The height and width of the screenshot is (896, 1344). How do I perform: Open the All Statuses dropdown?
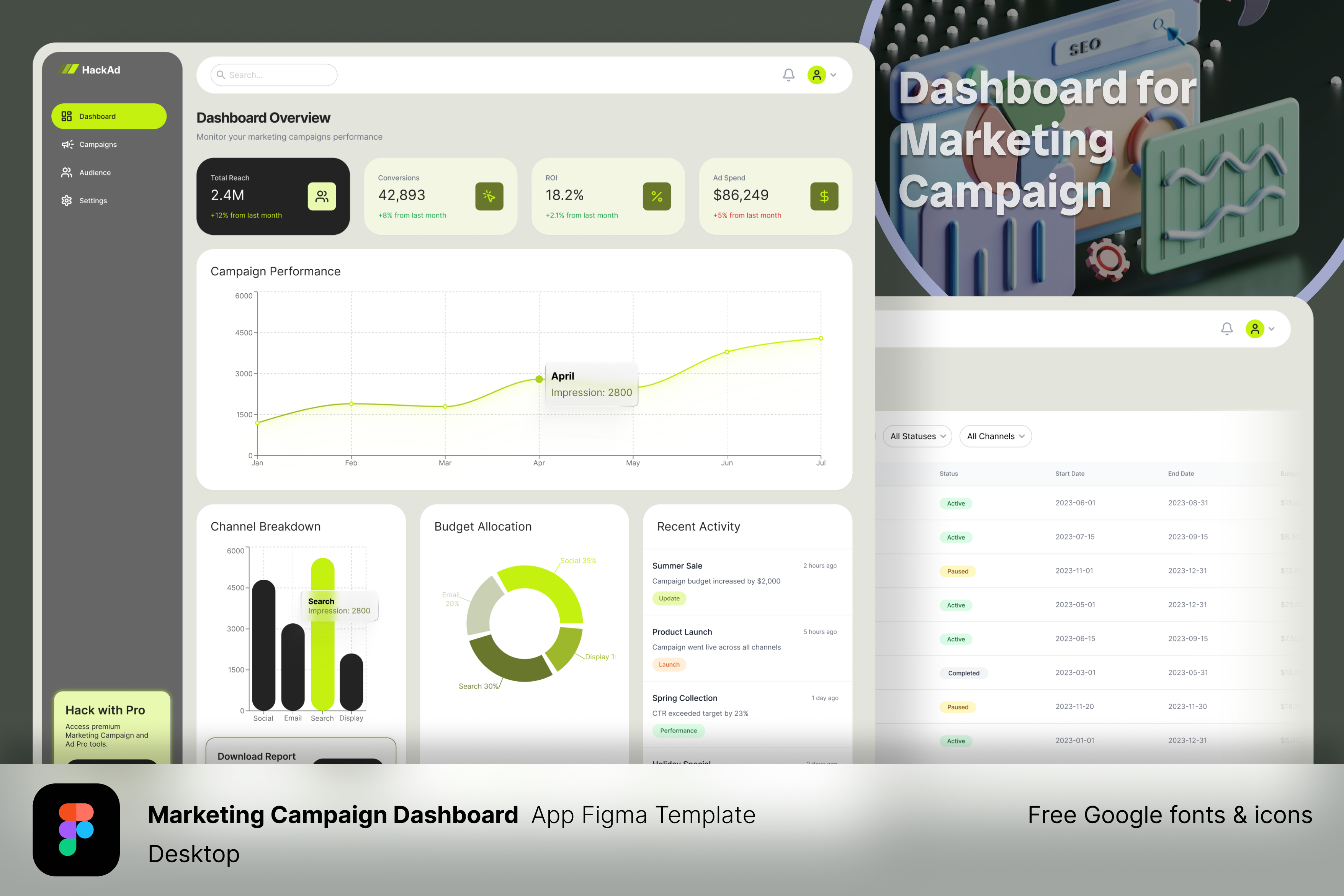point(917,436)
